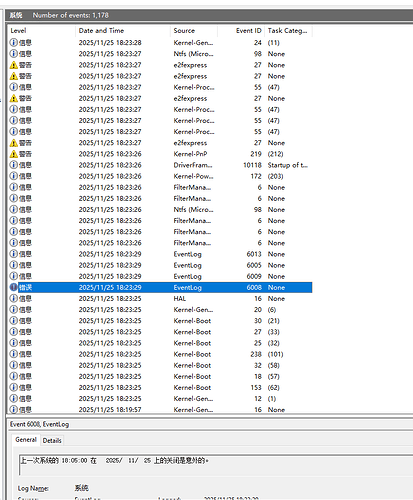
Task: Click the info icon on the EventLog 6009 row
Action: (x=13, y=276)
